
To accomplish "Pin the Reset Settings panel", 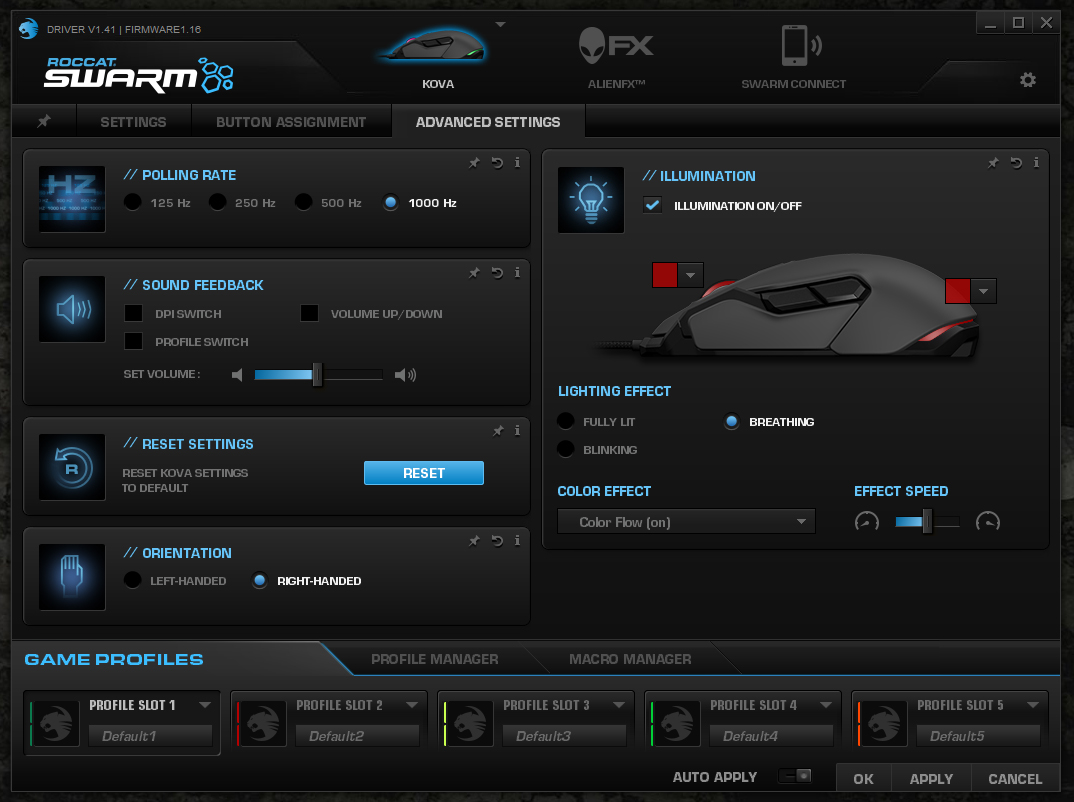I will pyautogui.click(x=498, y=431).
